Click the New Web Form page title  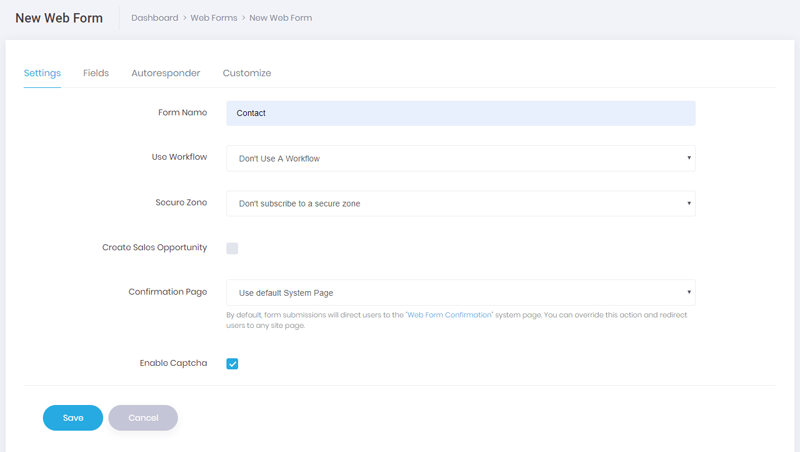pyautogui.click(x=59, y=18)
